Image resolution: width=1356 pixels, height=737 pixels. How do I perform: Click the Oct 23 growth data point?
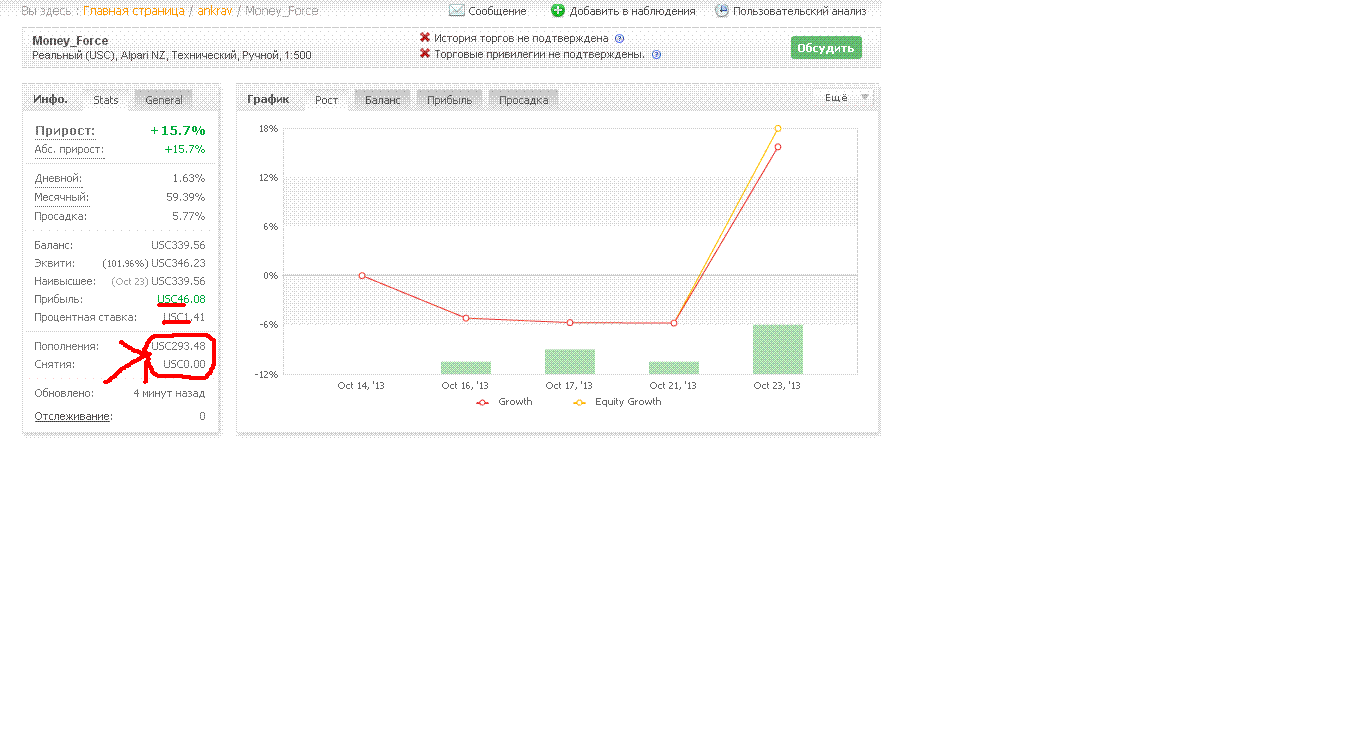[x=777, y=147]
